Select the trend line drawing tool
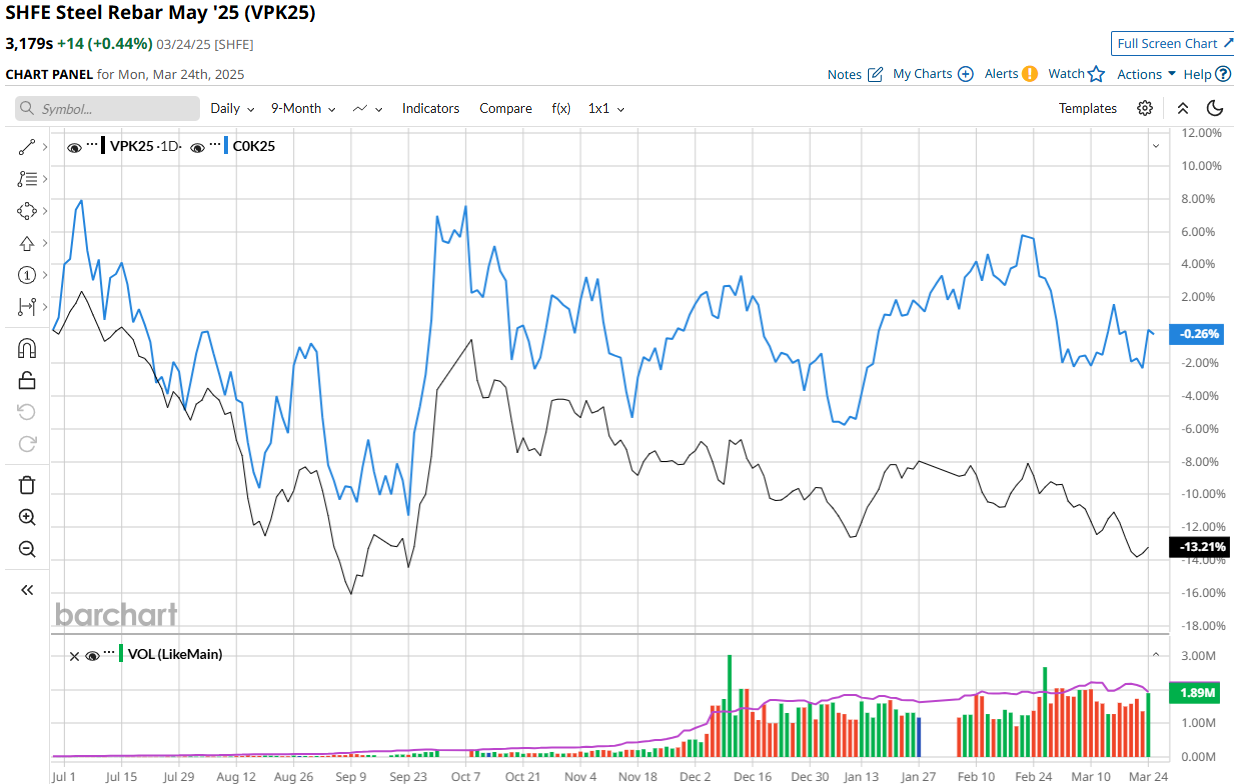The height and width of the screenshot is (784, 1234). click(27, 147)
